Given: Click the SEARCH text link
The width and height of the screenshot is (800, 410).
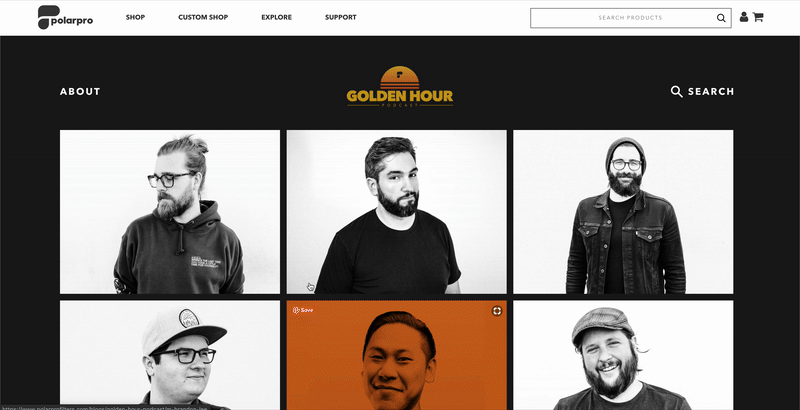Looking at the screenshot, I should (x=711, y=91).
